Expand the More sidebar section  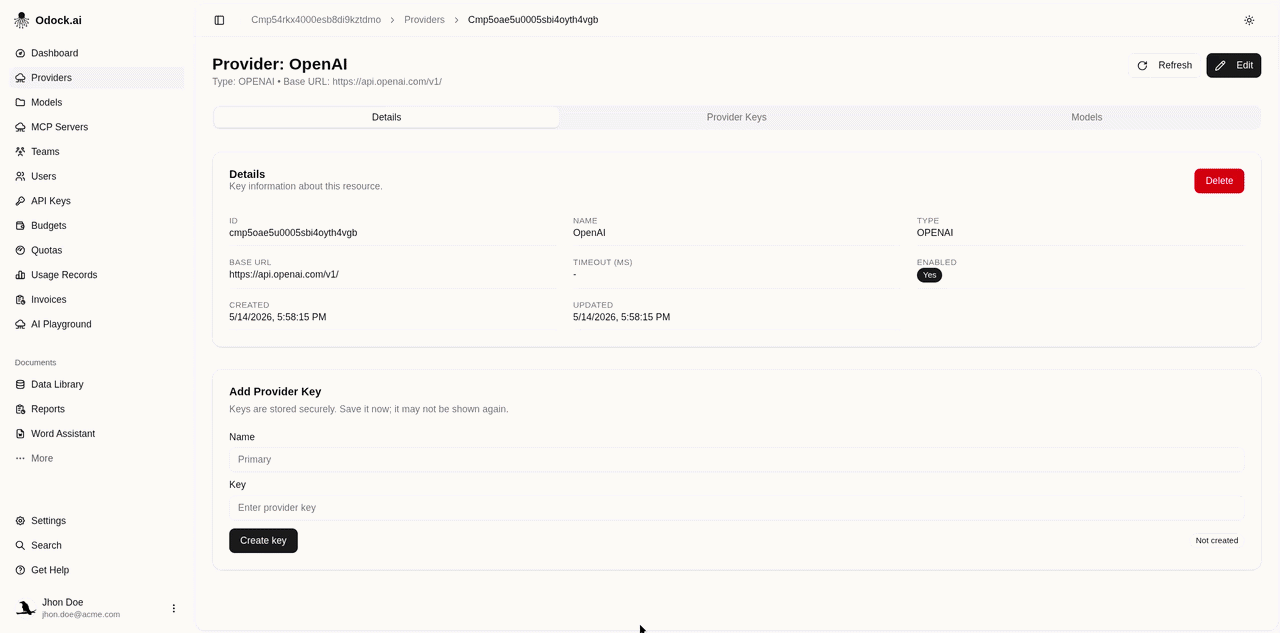coord(97,458)
